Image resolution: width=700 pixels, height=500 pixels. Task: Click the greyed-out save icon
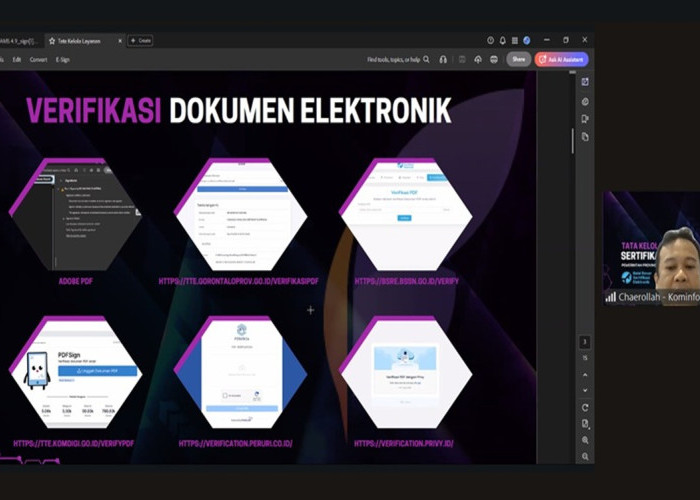(462, 59)
